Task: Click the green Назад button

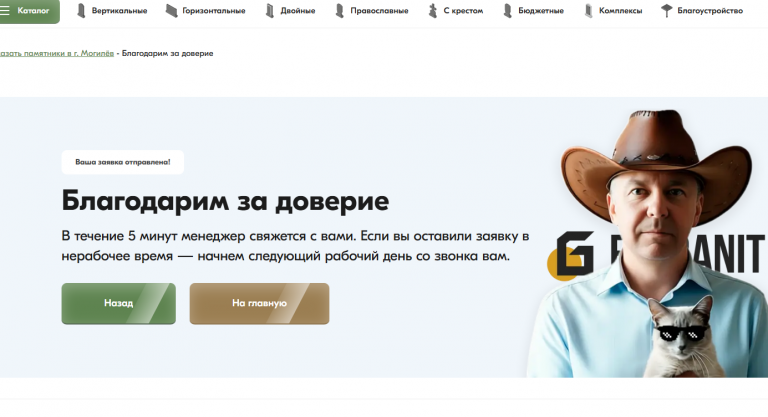Action: 119,303
